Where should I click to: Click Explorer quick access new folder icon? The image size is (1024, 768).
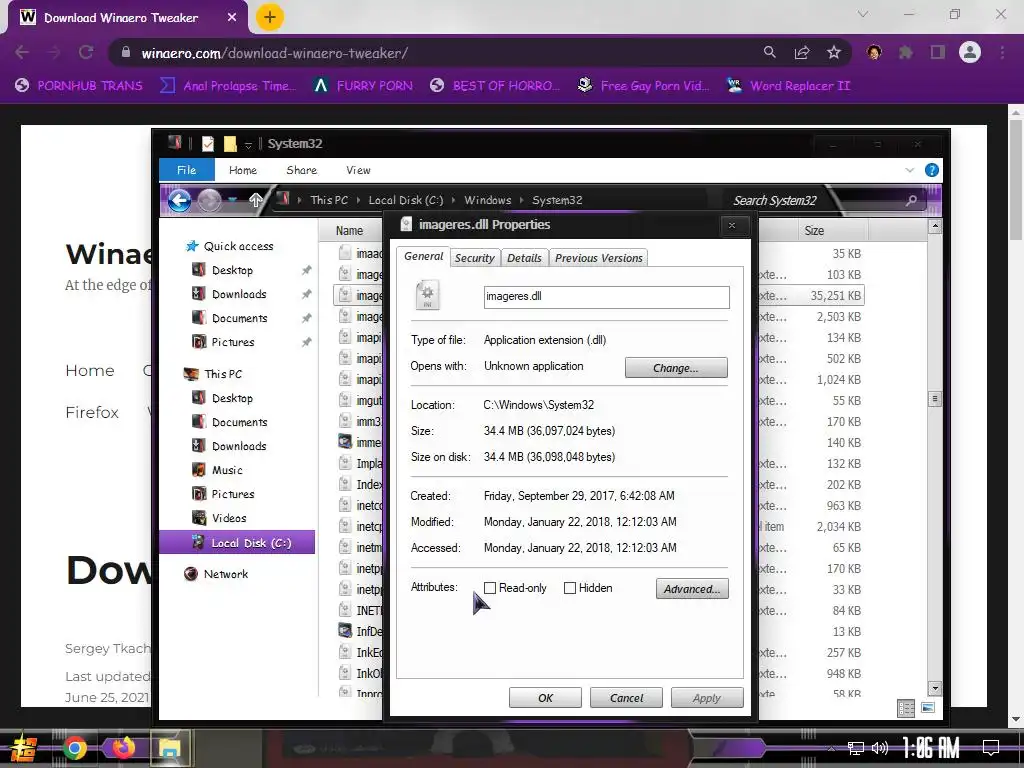click(x=230, y=144)
